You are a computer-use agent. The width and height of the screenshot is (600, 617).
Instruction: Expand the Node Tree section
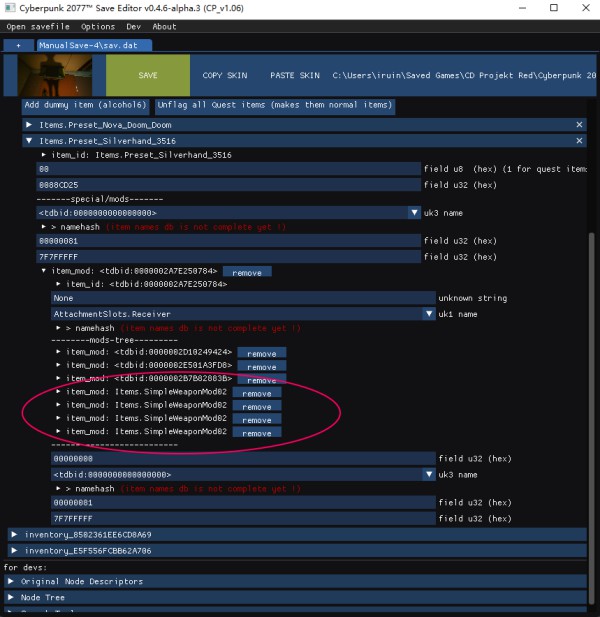pos(11,597)
